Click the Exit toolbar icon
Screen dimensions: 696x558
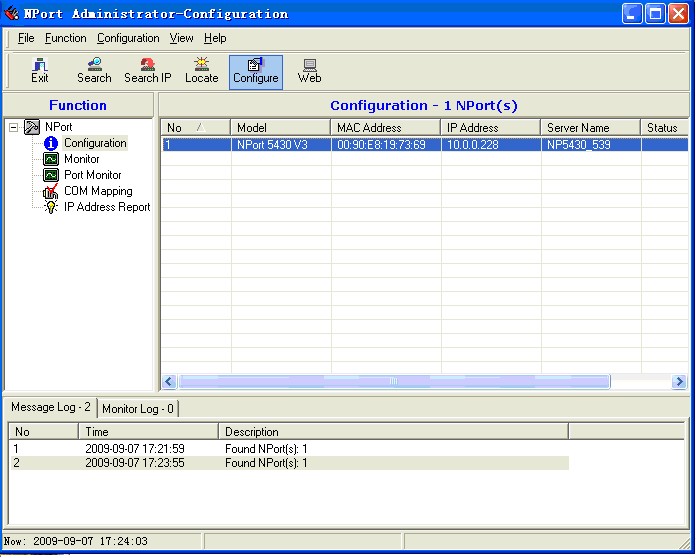(x=40, y=71)
